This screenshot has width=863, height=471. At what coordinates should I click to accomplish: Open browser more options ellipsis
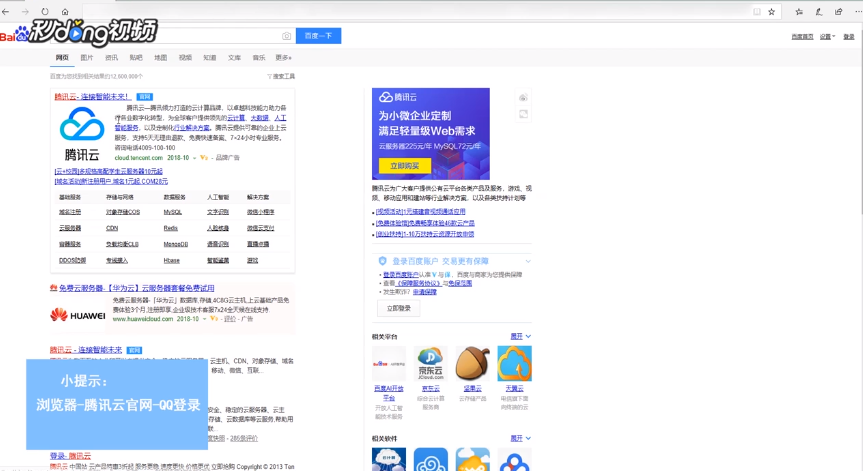(858, 12)
